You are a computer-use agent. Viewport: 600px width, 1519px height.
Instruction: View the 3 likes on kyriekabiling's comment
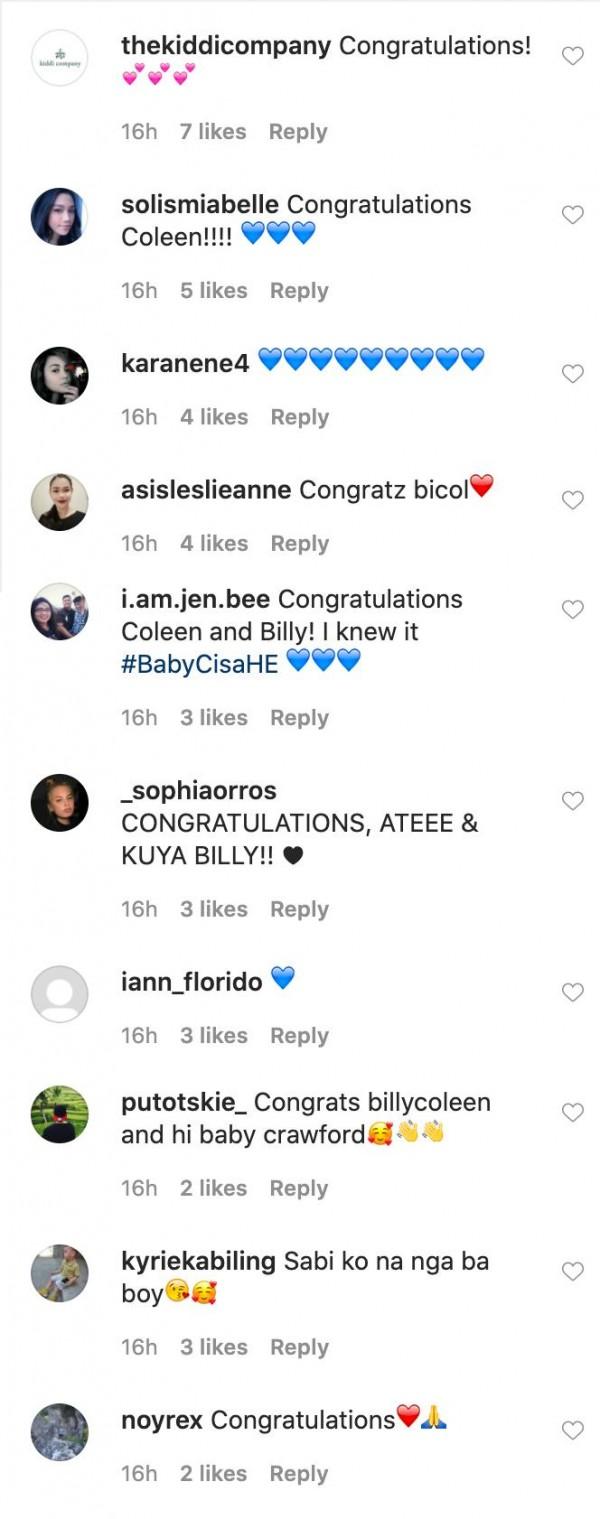(213, 1347)
